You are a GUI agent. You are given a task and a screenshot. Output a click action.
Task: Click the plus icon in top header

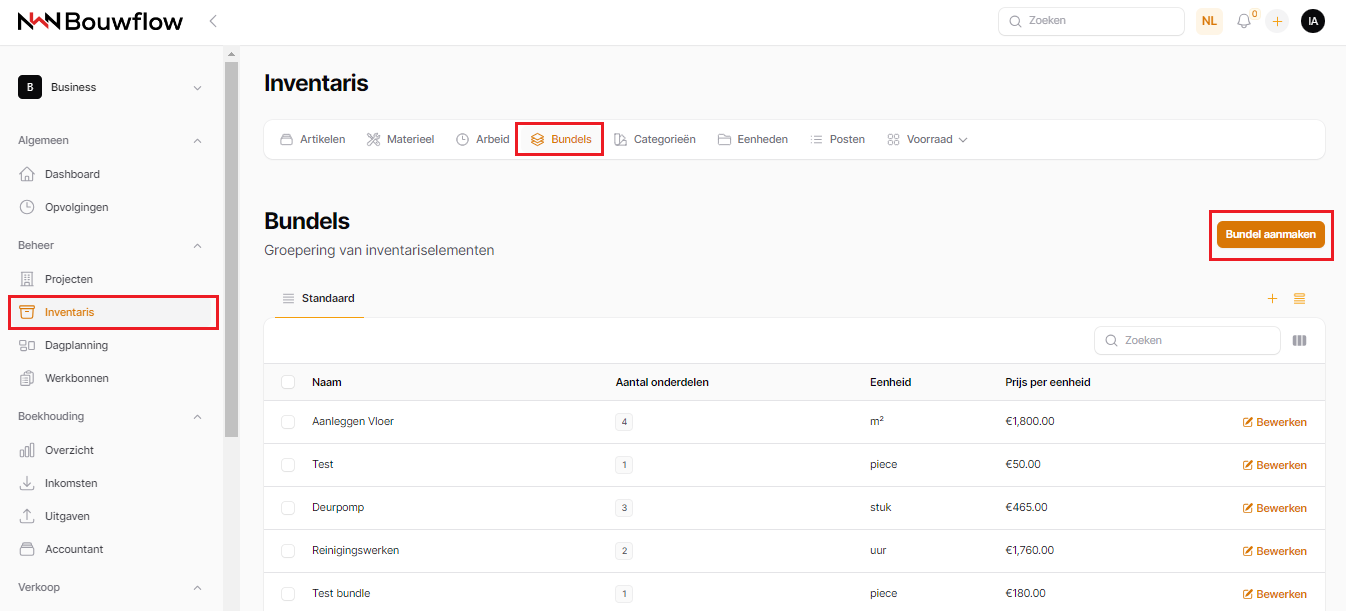1277,21
